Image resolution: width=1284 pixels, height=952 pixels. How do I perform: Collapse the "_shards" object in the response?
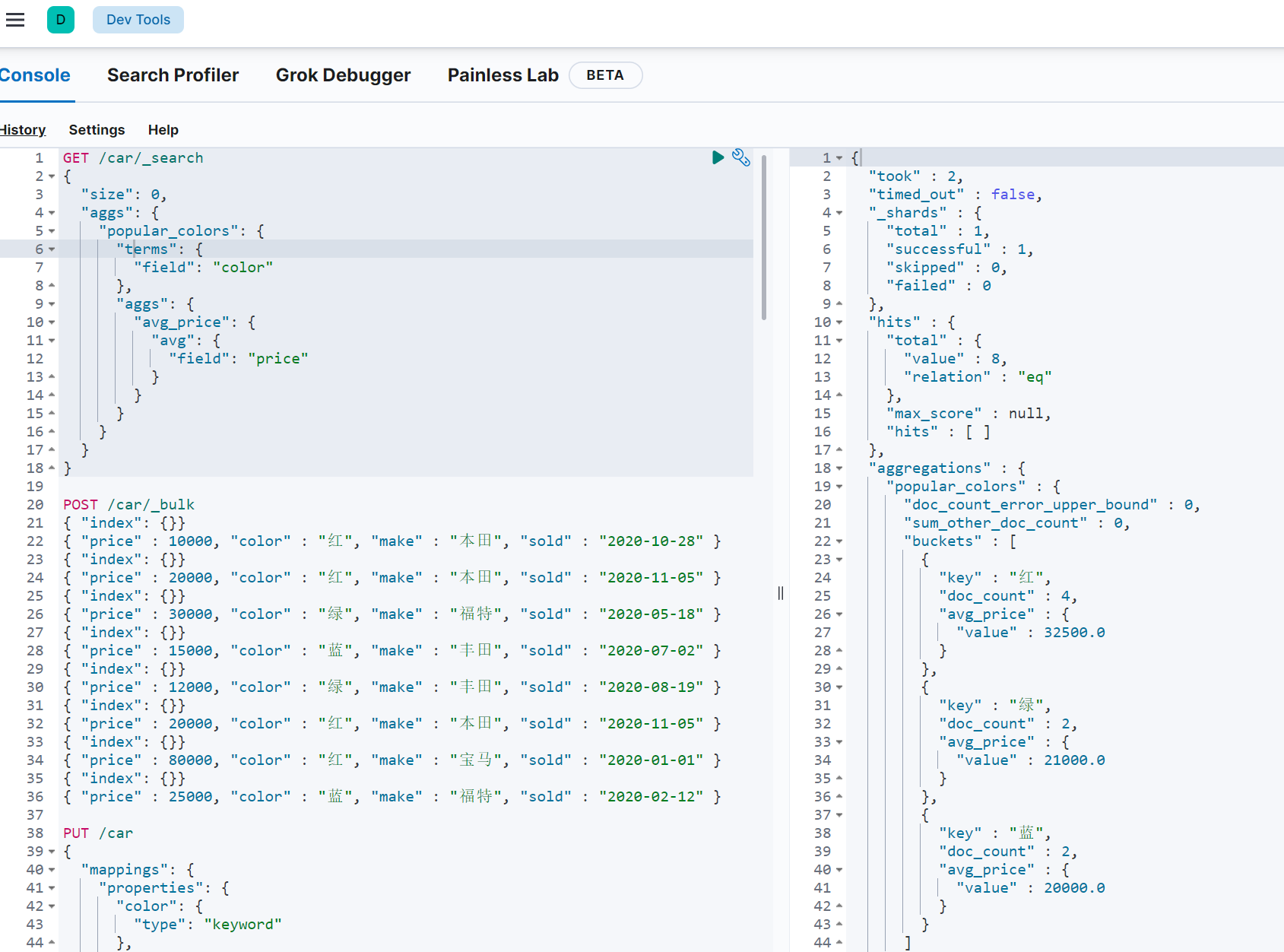click(x=839, y=213)
